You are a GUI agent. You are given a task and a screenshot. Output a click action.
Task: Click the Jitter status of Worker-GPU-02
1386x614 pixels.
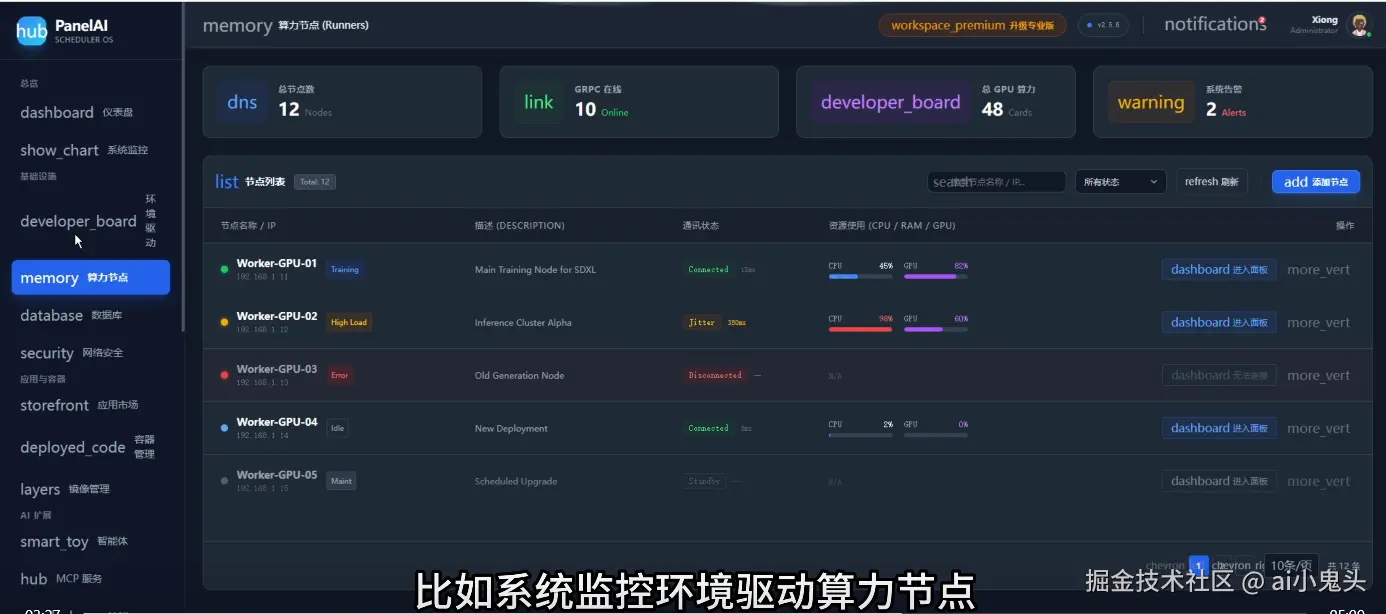[702, 323]
